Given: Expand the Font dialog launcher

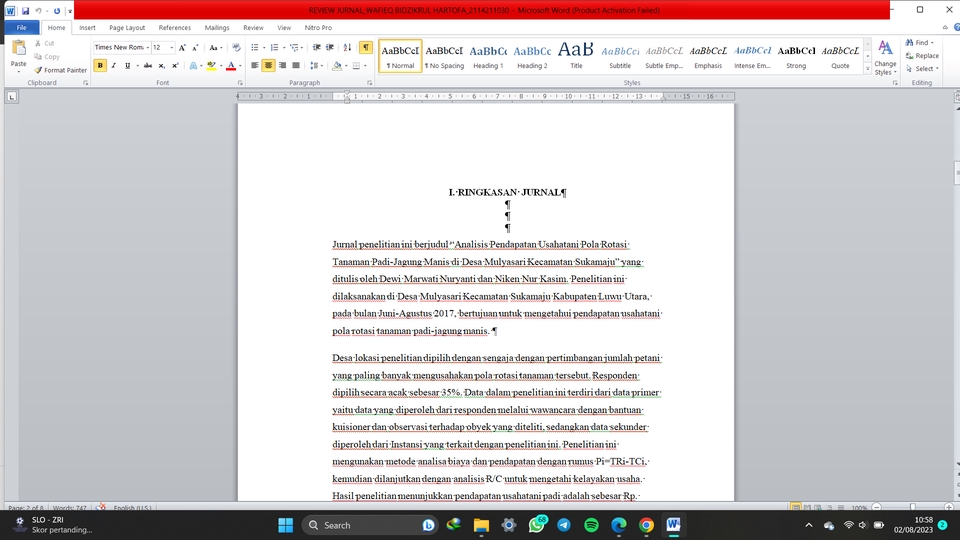Looking at the screenshot, I should pos(240,83).
